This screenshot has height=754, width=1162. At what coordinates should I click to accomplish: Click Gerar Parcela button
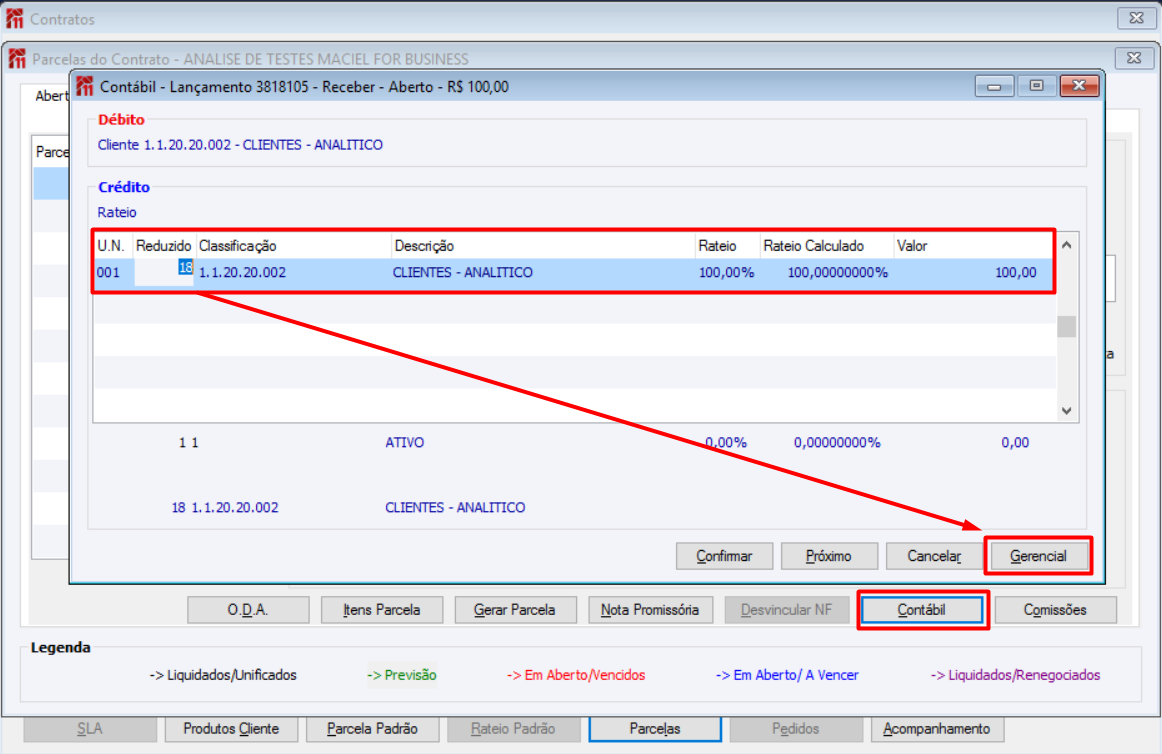click(x=514, y=610)
